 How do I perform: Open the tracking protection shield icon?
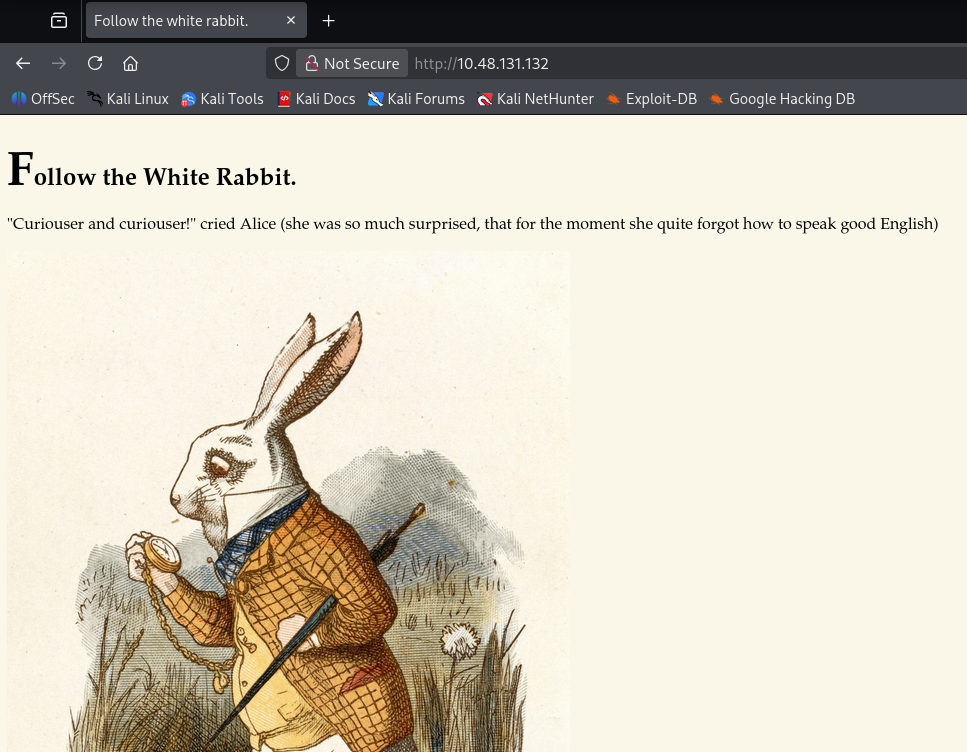(282, 63)
